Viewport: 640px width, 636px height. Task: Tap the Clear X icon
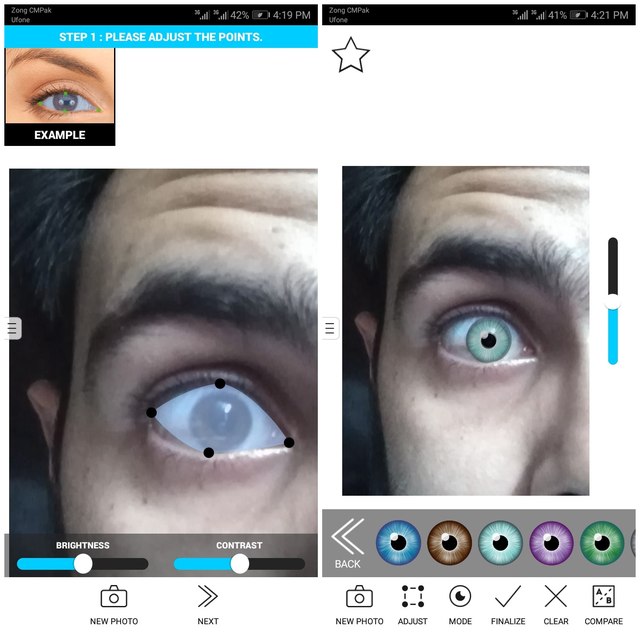pos(556,596)
